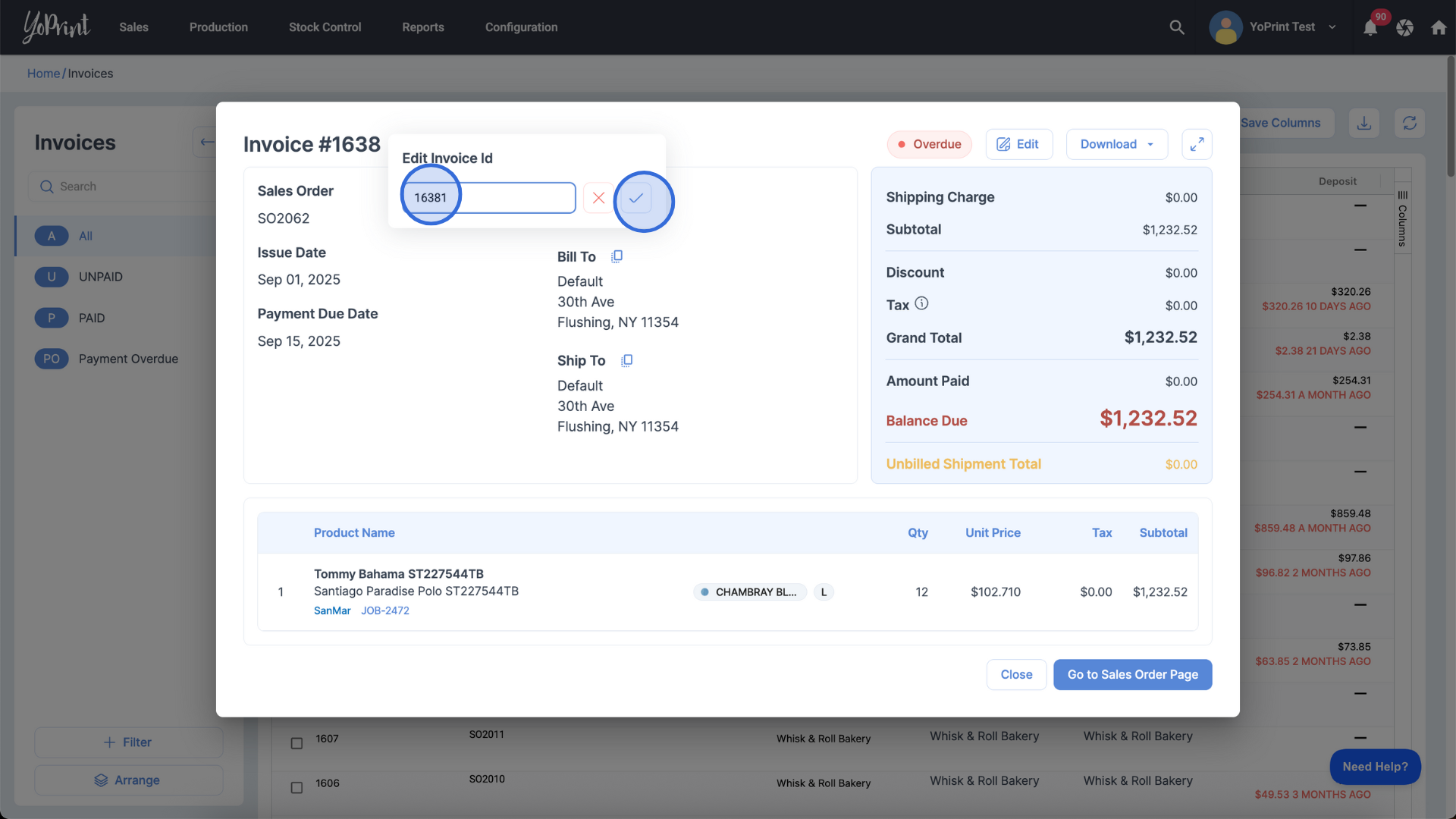Open the JOB-2472 link
Screen dimensions: 1456x819
click(x=384, y=611)
